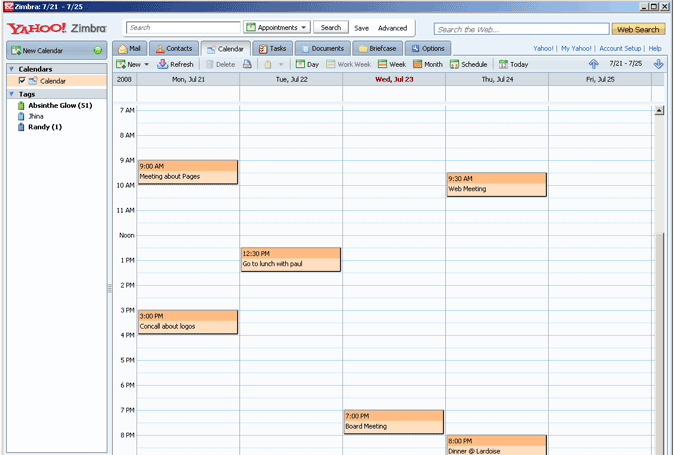Refresh the calendar view
Viewport: 674px width, 455px height.
(175, 64)
